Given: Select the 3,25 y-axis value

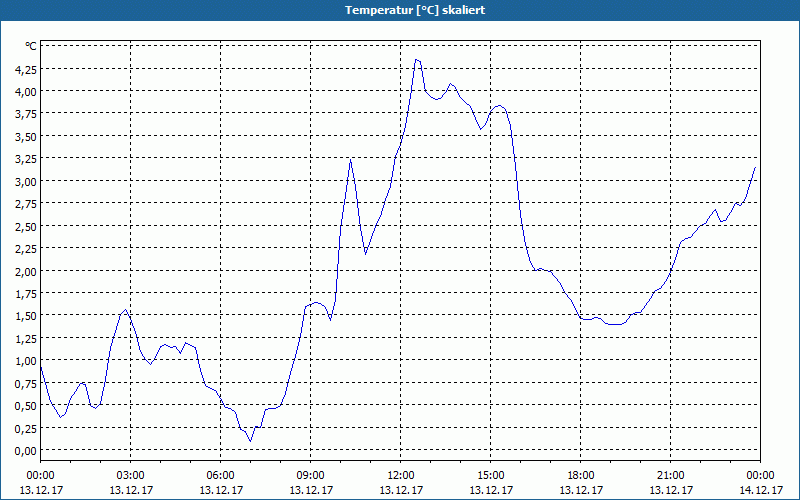Looking at the screenshot, I should [x=27, y=159].
